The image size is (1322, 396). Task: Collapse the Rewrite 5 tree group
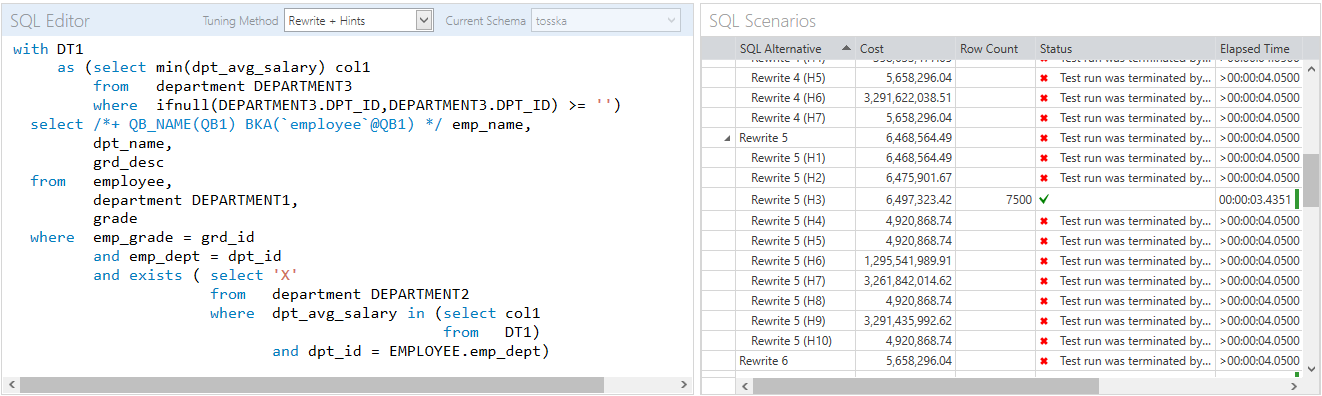[x=727, y=138]
